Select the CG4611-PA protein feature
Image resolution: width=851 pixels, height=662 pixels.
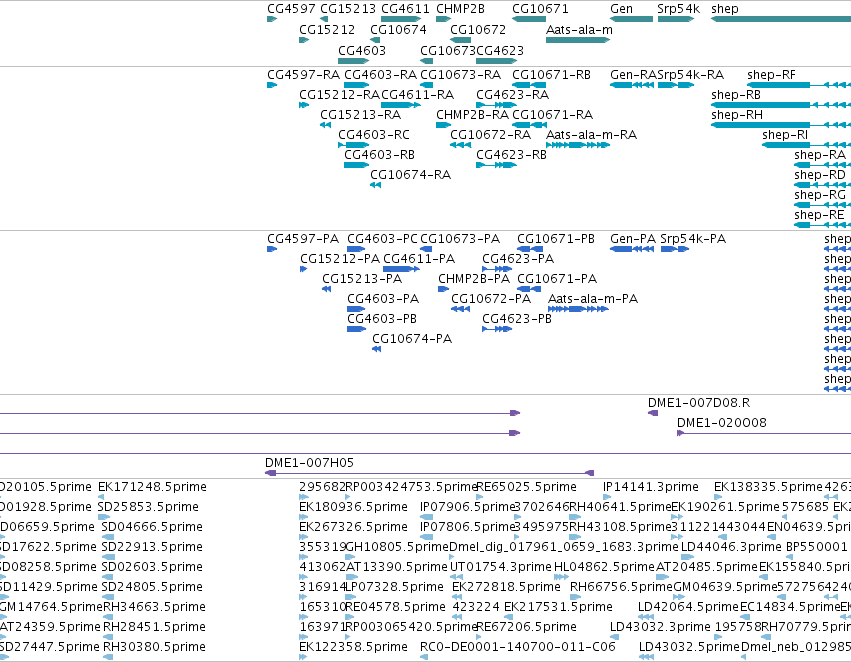(402, 269)
